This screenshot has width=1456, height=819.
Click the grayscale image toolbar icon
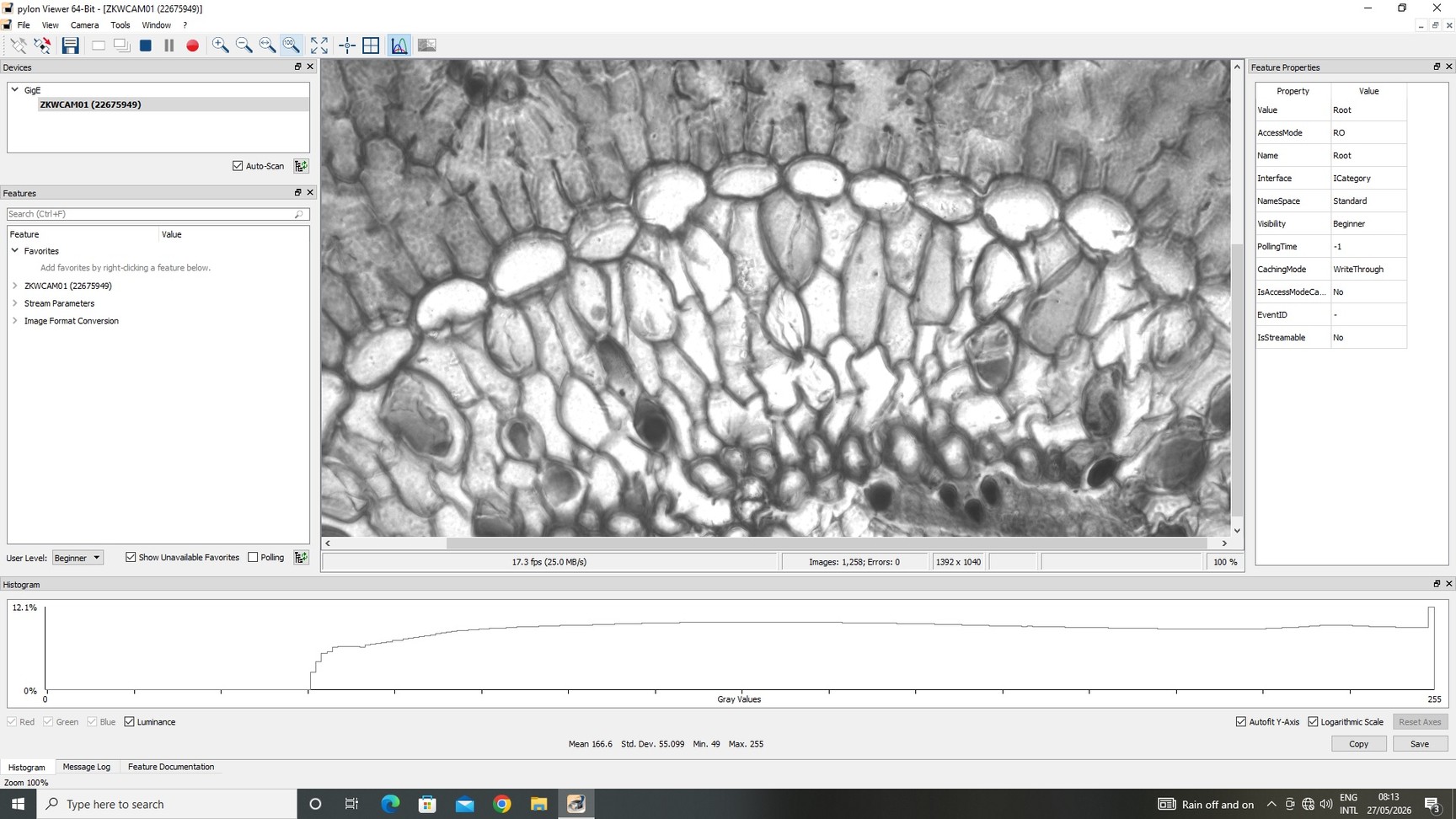click(x=427, y=45)
